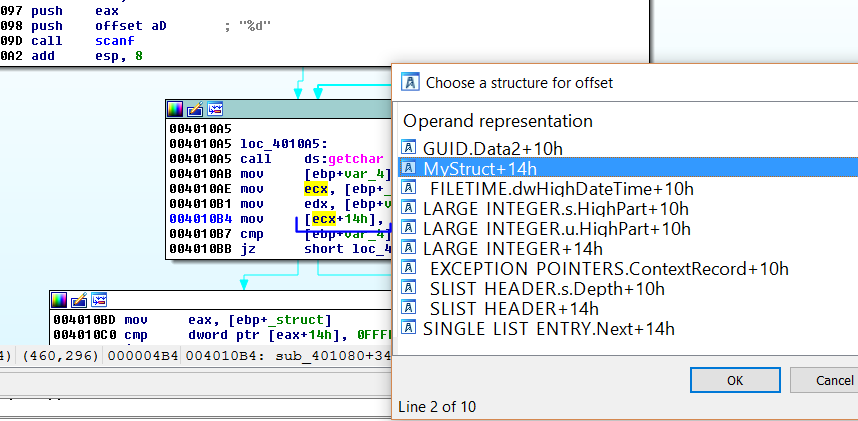This screenshot has height=421, width=858.
Task: Select EXCEPTION POINTERS.ContextRecord+10h entry
Action: (x=609, y=268)
